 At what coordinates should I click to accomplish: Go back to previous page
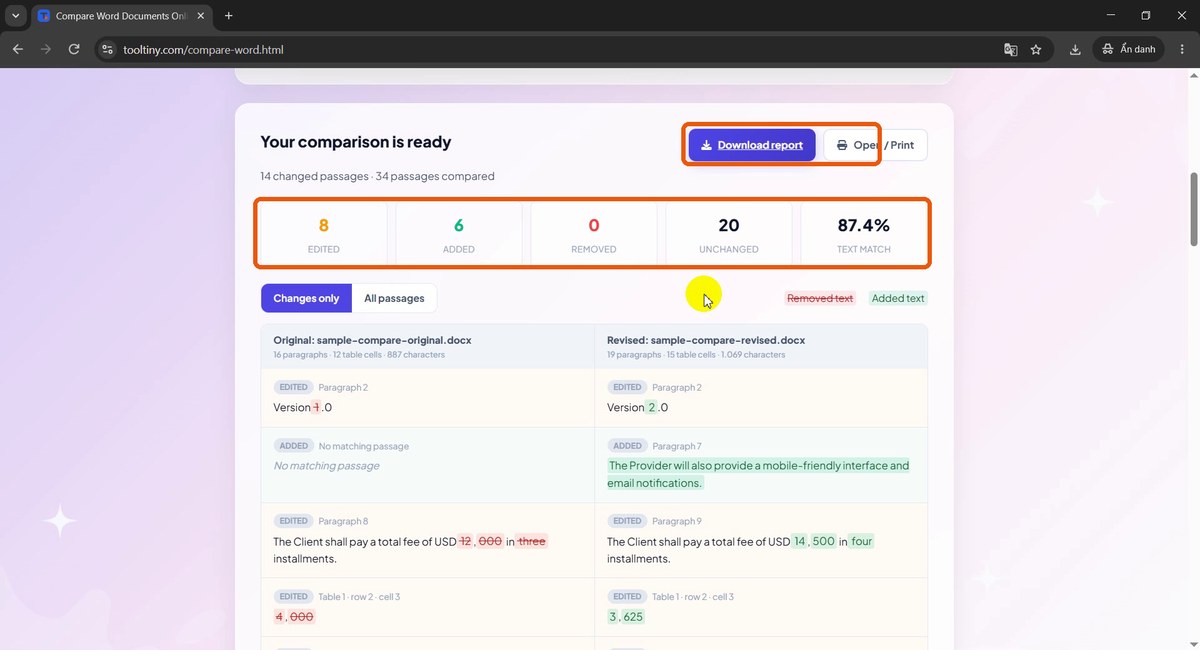coord(18,49)
